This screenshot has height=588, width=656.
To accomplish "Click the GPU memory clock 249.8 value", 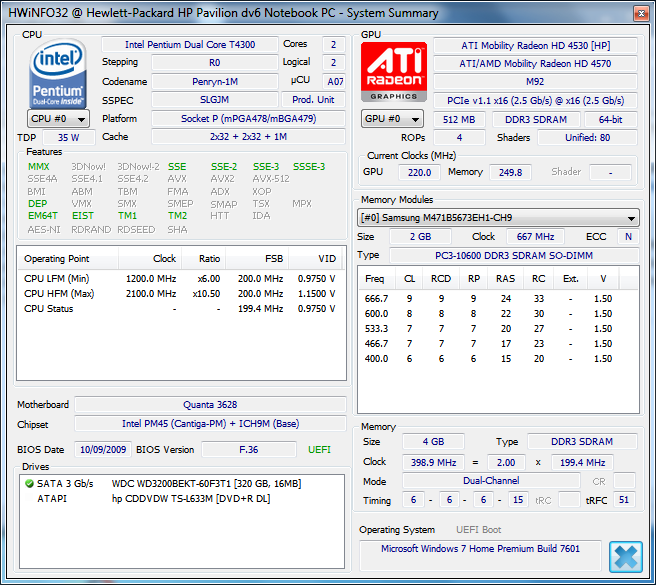I will click(x=510, y=172).
